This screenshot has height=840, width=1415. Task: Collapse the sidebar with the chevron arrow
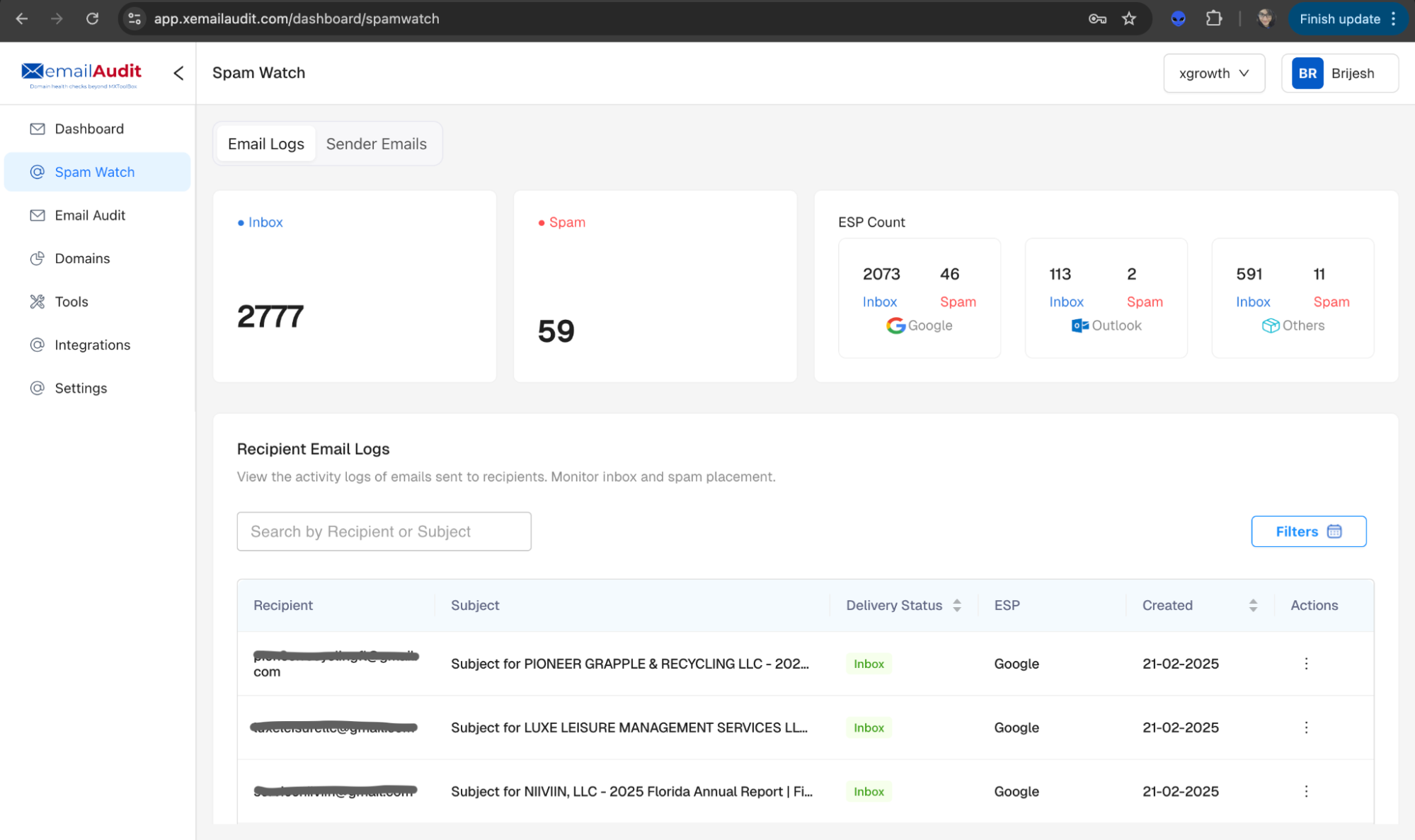click(178, 73)
